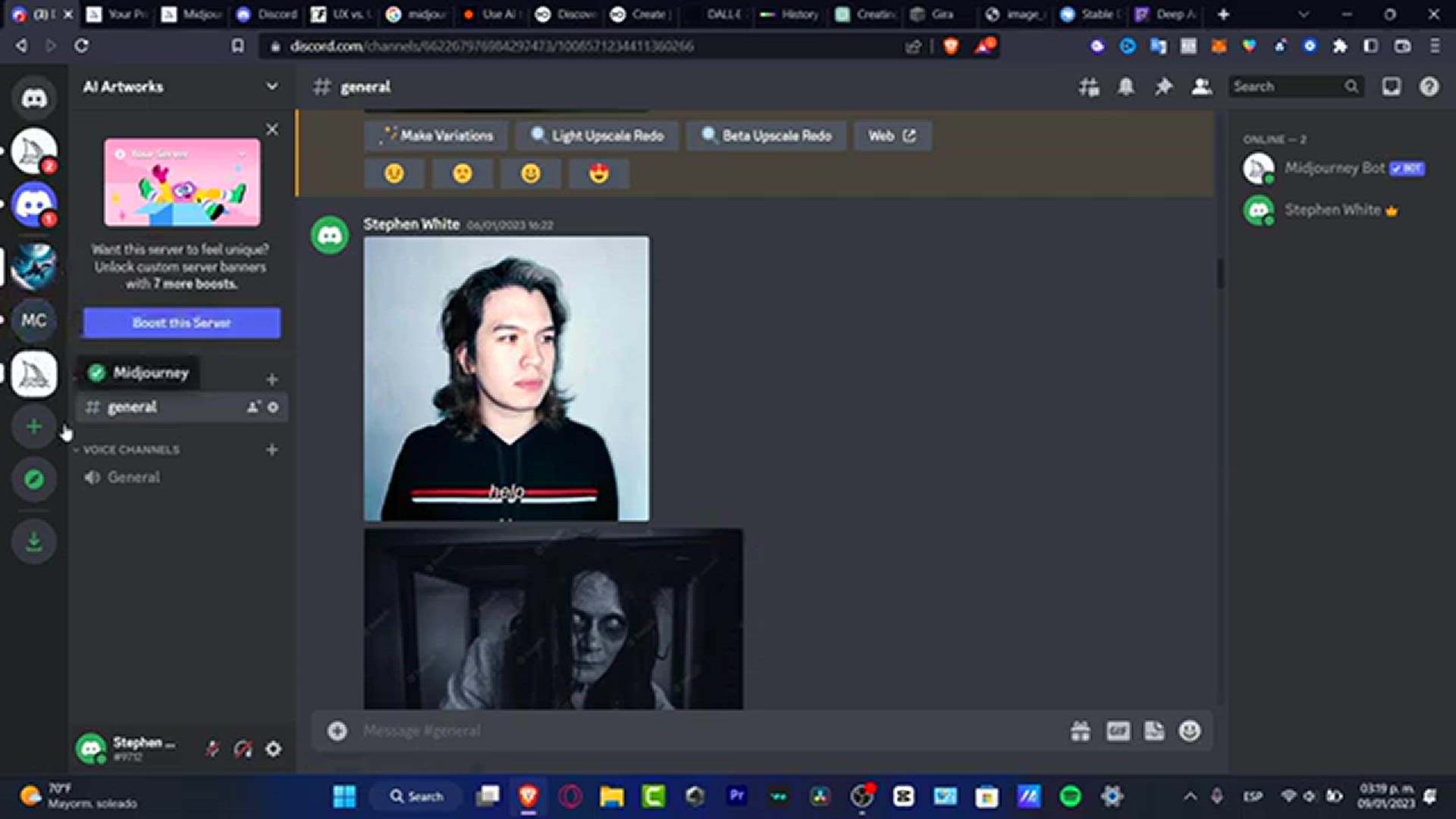Click Create Invite icon on general channel
Screen dimensions: 1456x819
[x=253, y=407]
